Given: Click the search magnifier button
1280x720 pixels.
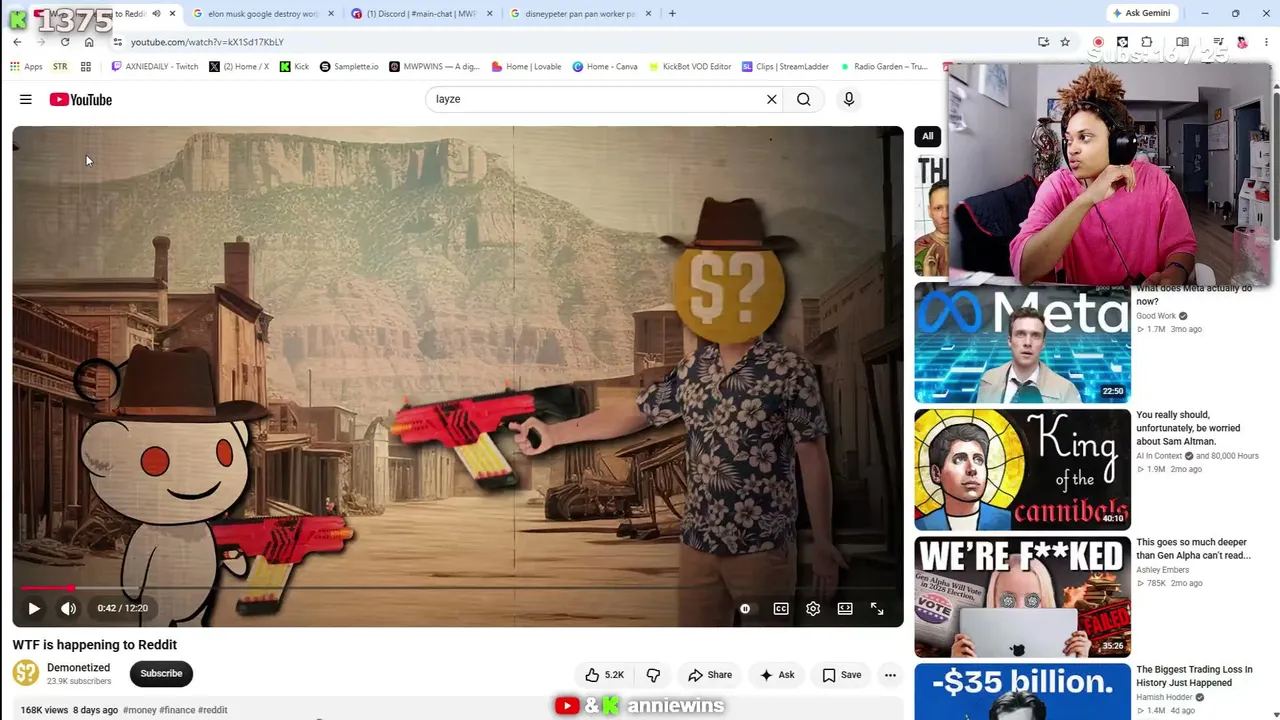Looking at the screenshot, I should (804, 99).
